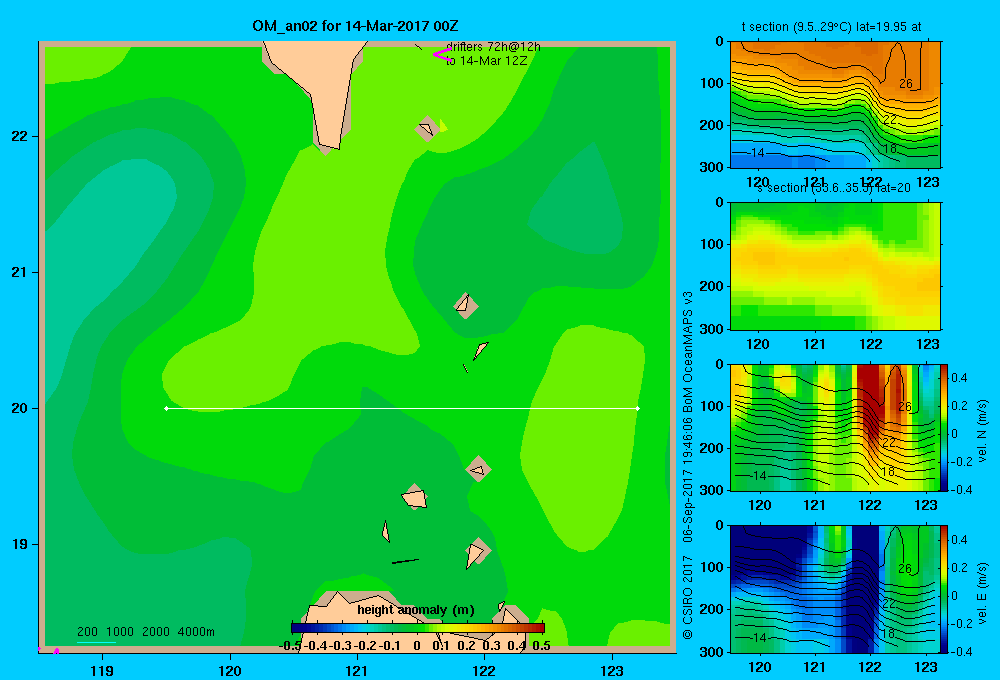Click the "0.5" tick on the height anomaly bar

pos(541,646)
